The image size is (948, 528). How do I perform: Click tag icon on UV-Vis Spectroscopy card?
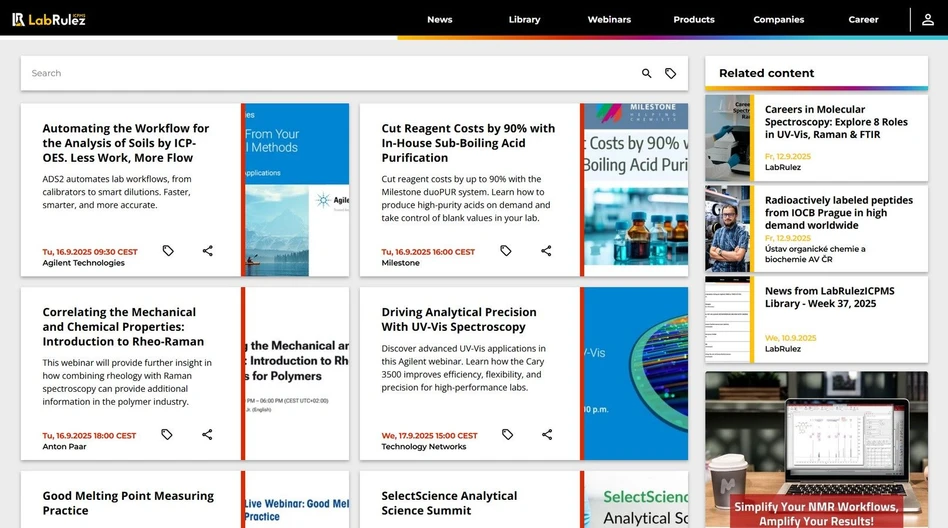click(x=507, y=435)
